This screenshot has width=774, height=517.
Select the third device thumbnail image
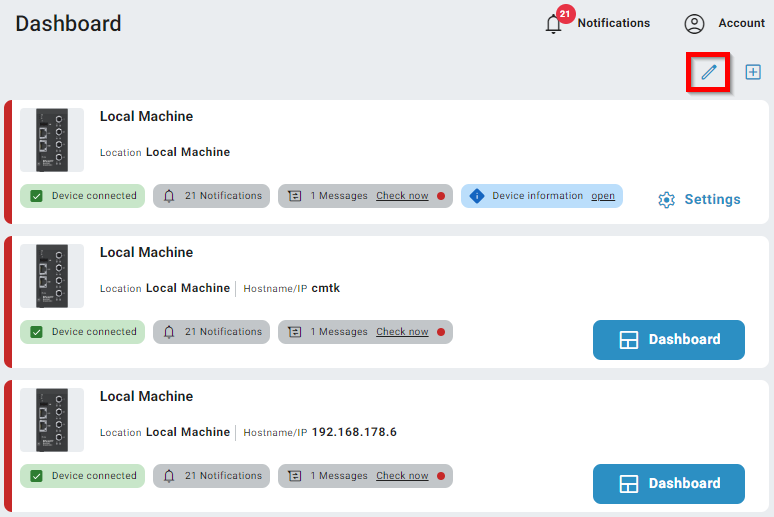click(x=52, y=420)
